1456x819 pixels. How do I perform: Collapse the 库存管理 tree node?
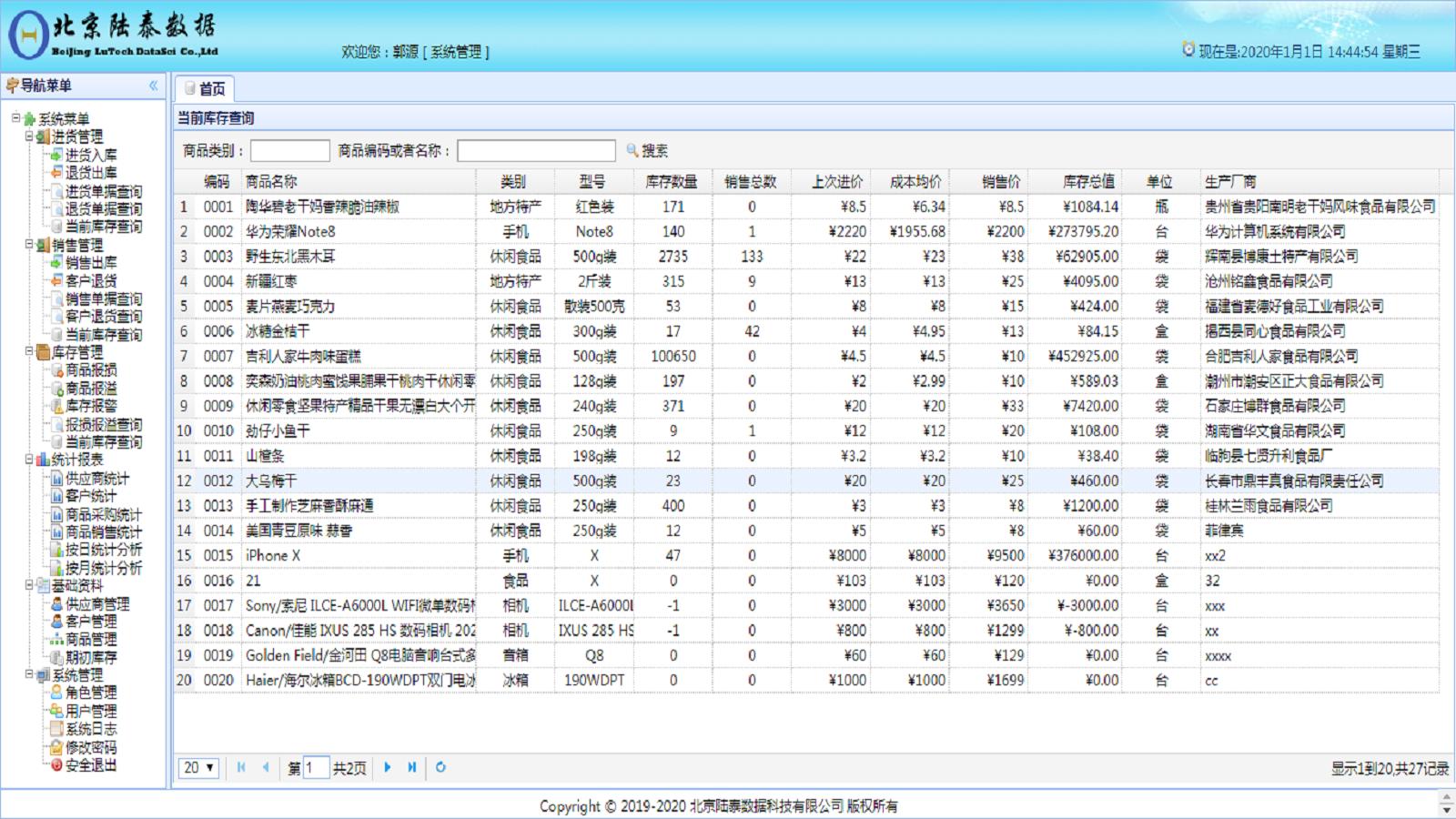tap(29, 352)
